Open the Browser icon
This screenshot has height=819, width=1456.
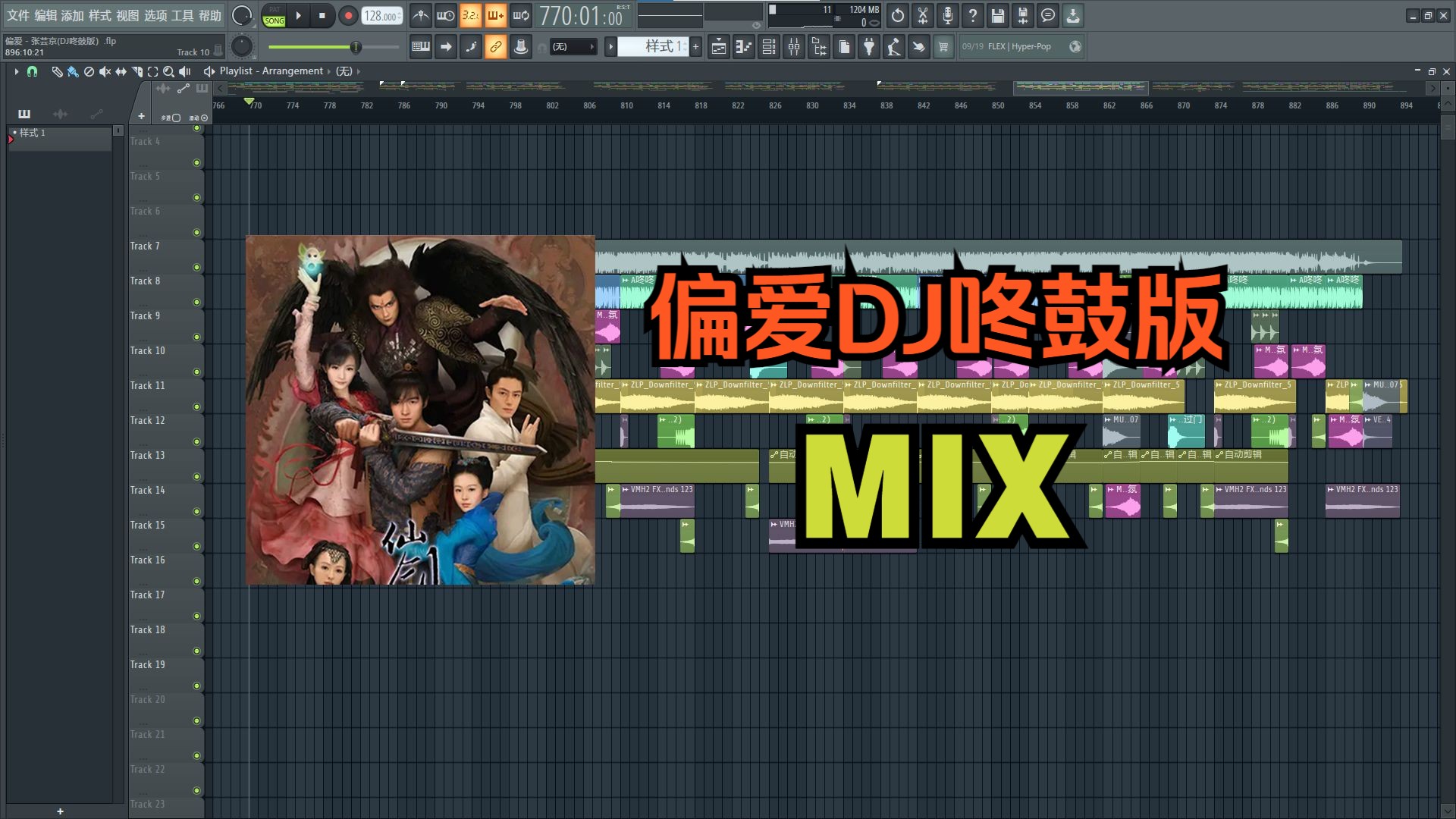point(819,47)
